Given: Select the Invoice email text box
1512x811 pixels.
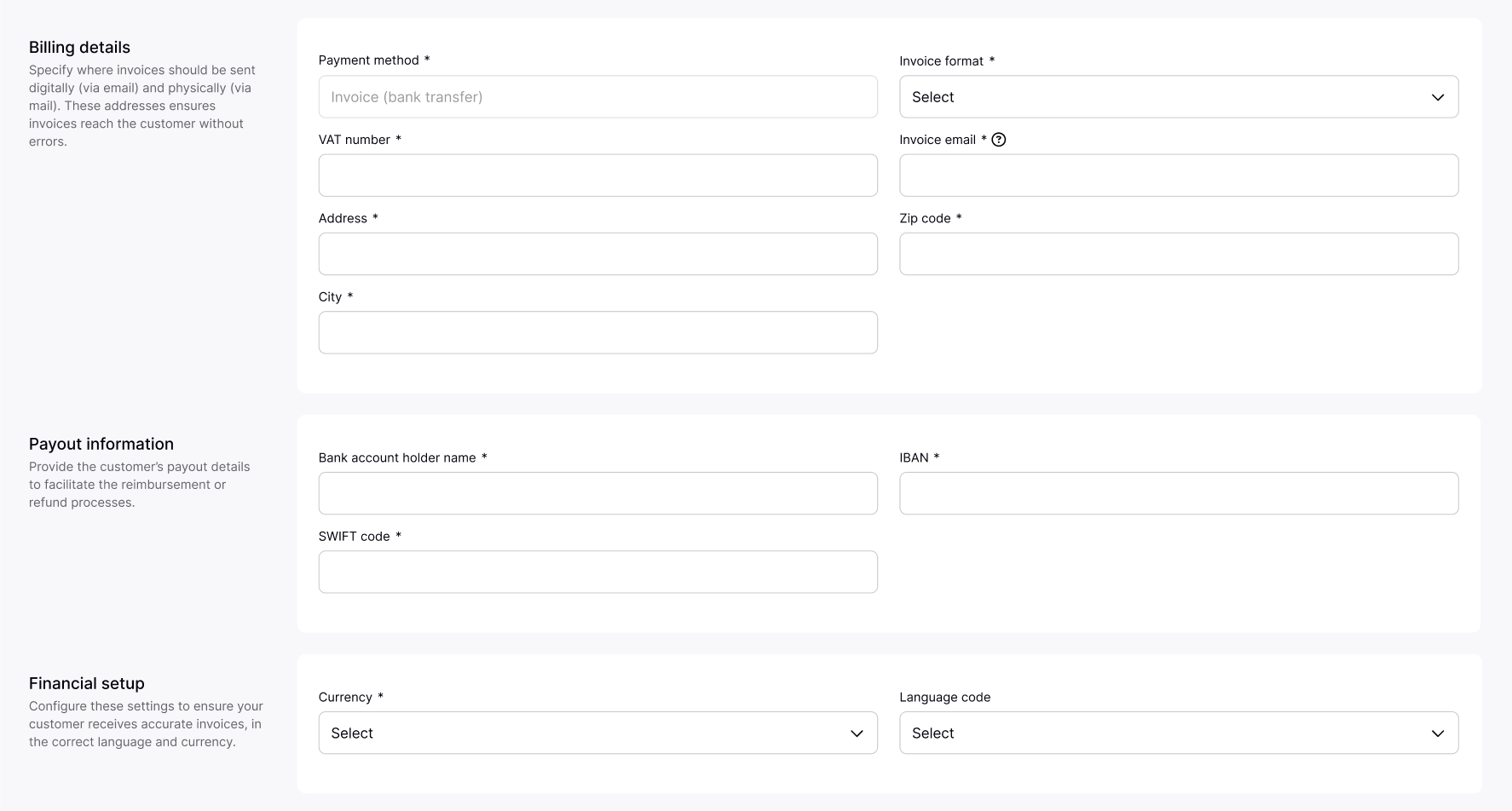Looking at the screenshot, I should coord(1178,175).
